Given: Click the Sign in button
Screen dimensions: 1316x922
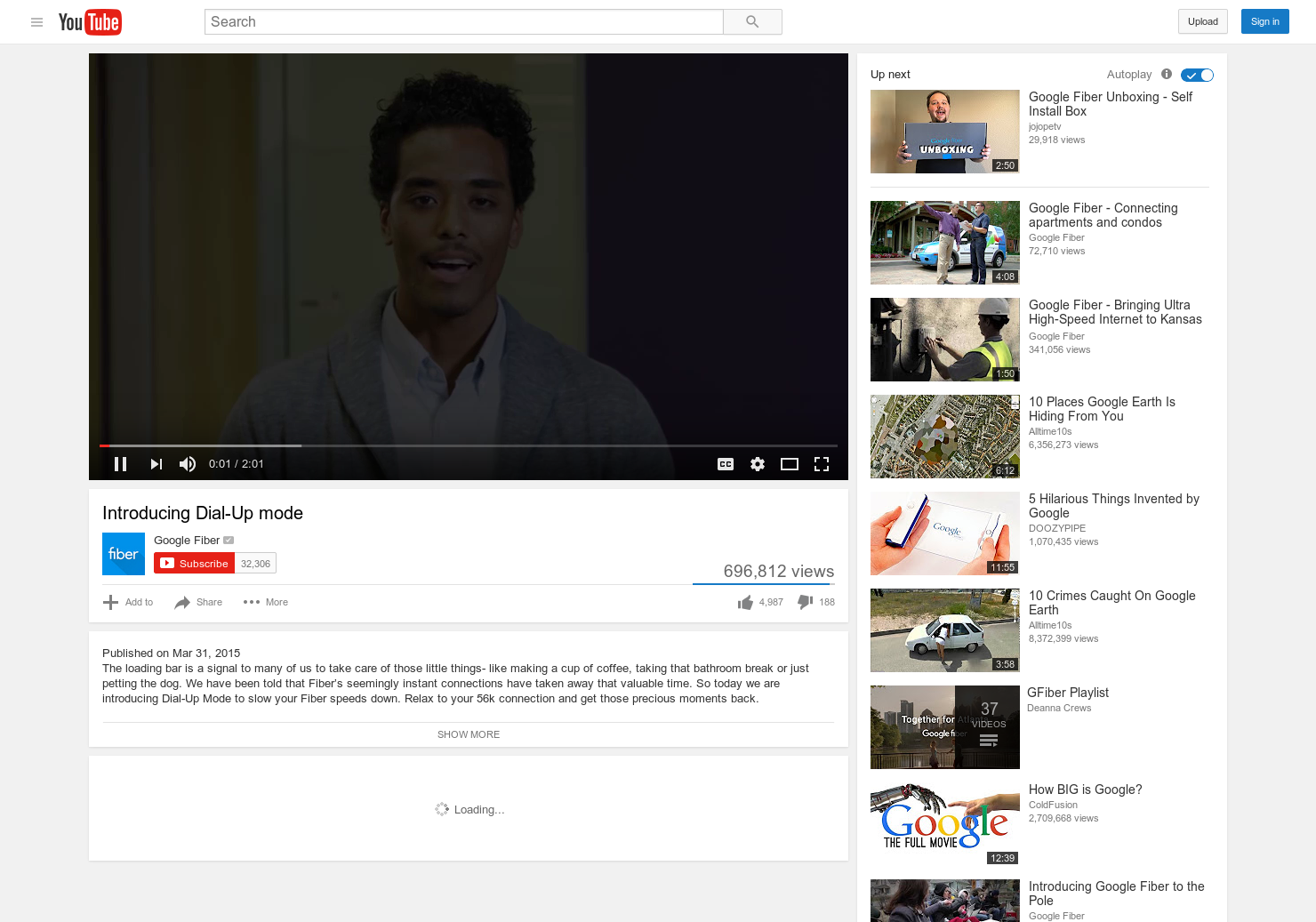Looking at the screenshot, I should (1265, 22).
